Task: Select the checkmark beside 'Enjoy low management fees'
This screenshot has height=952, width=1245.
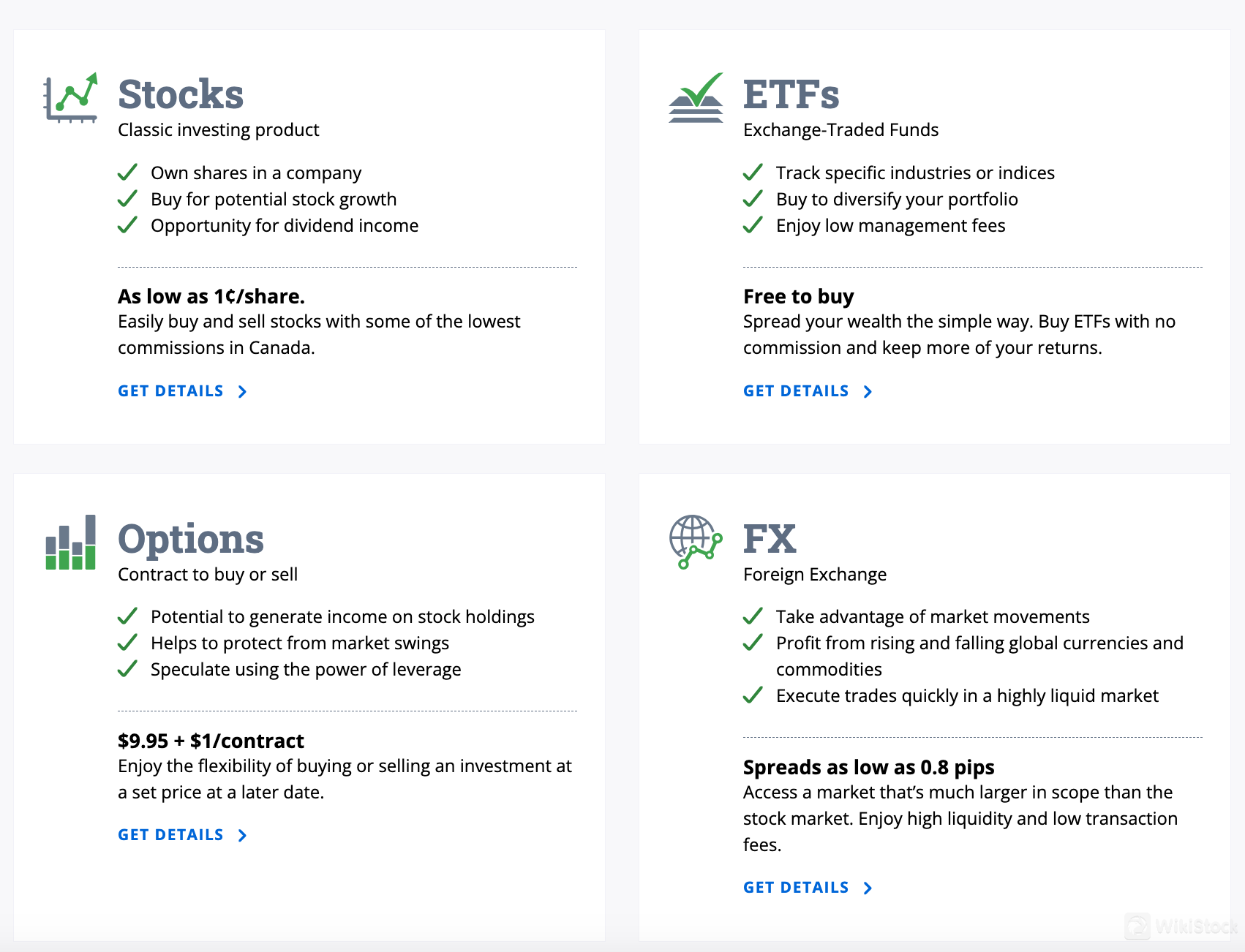Action: [753, 225]
